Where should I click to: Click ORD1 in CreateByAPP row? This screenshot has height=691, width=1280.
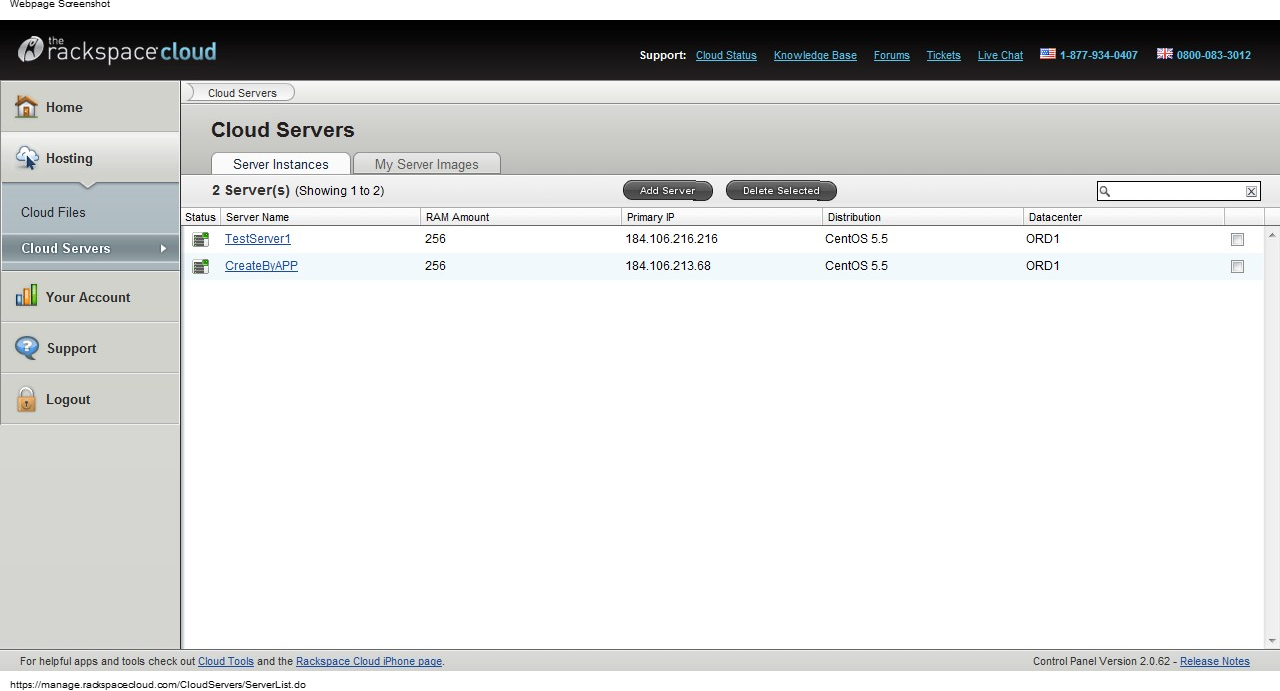click(1043, 266)
